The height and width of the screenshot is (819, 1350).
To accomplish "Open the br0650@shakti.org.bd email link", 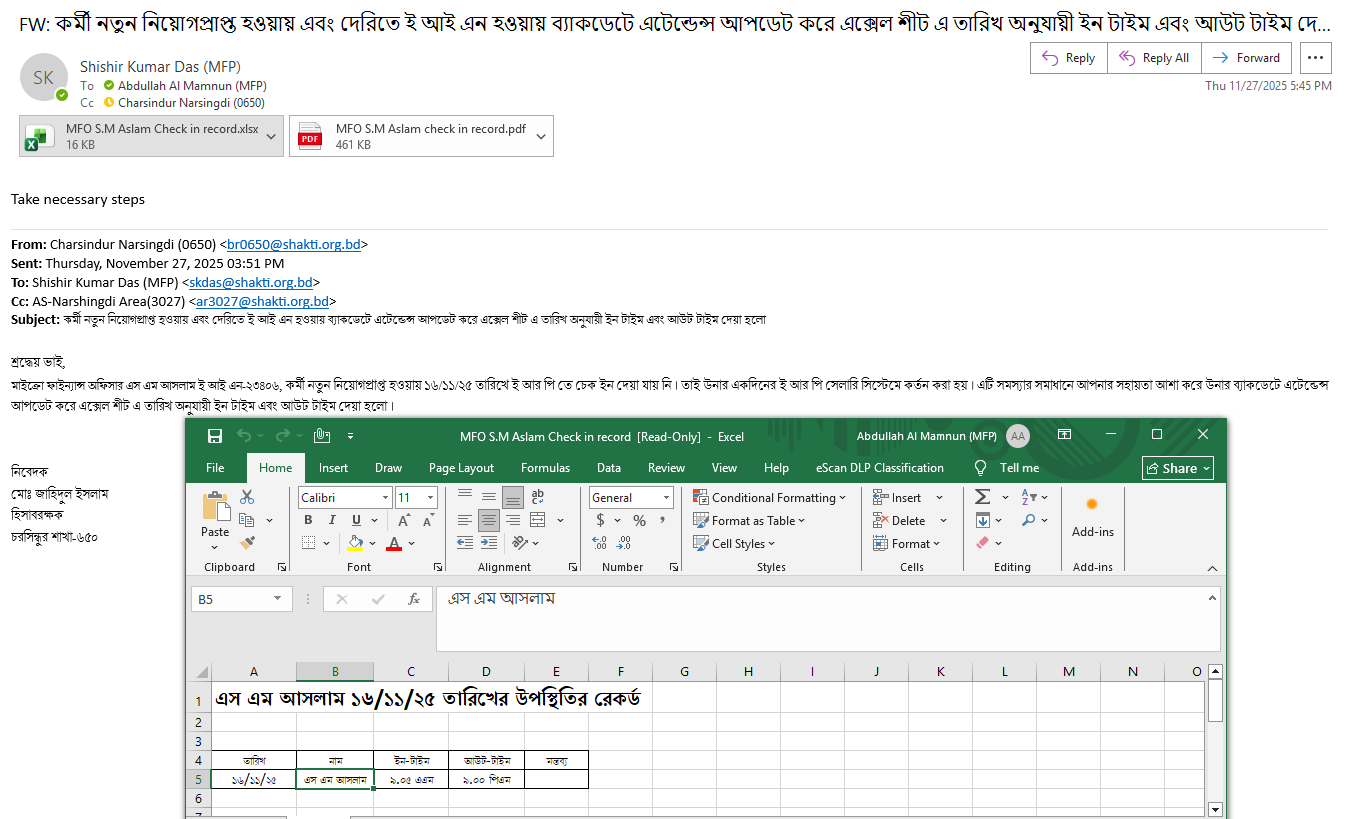I will (x=293, y=244).
